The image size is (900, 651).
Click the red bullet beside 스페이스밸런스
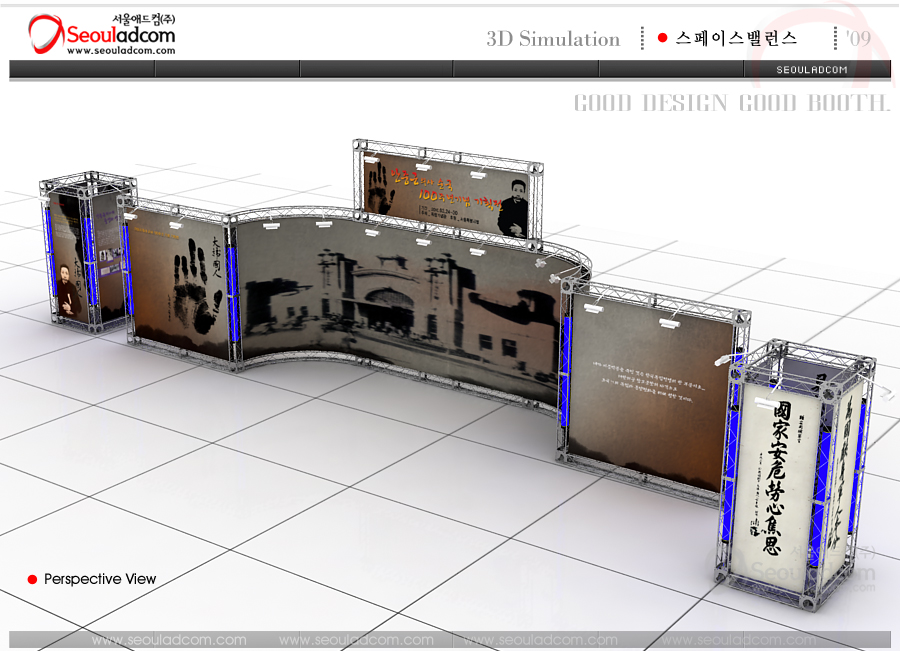click(x=662, y=38)
